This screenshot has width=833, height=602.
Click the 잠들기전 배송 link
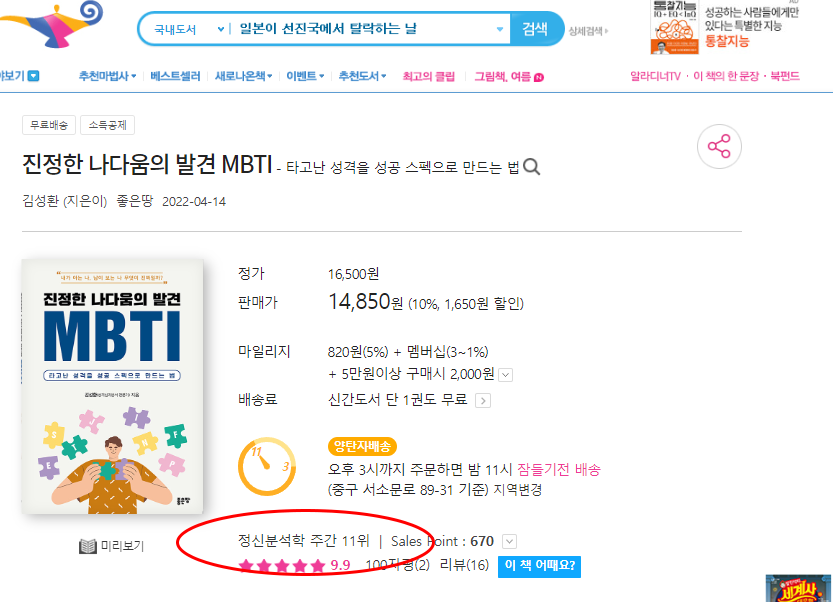pos(559,470)
